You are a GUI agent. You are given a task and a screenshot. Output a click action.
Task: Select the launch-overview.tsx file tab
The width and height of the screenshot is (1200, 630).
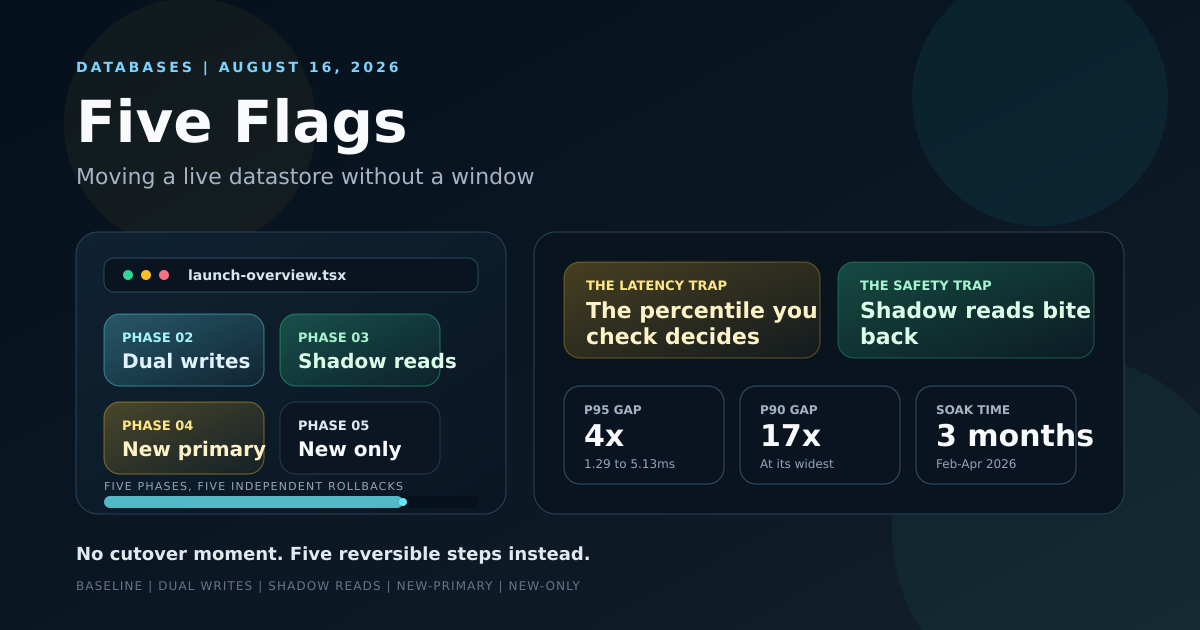pos(267,275)
